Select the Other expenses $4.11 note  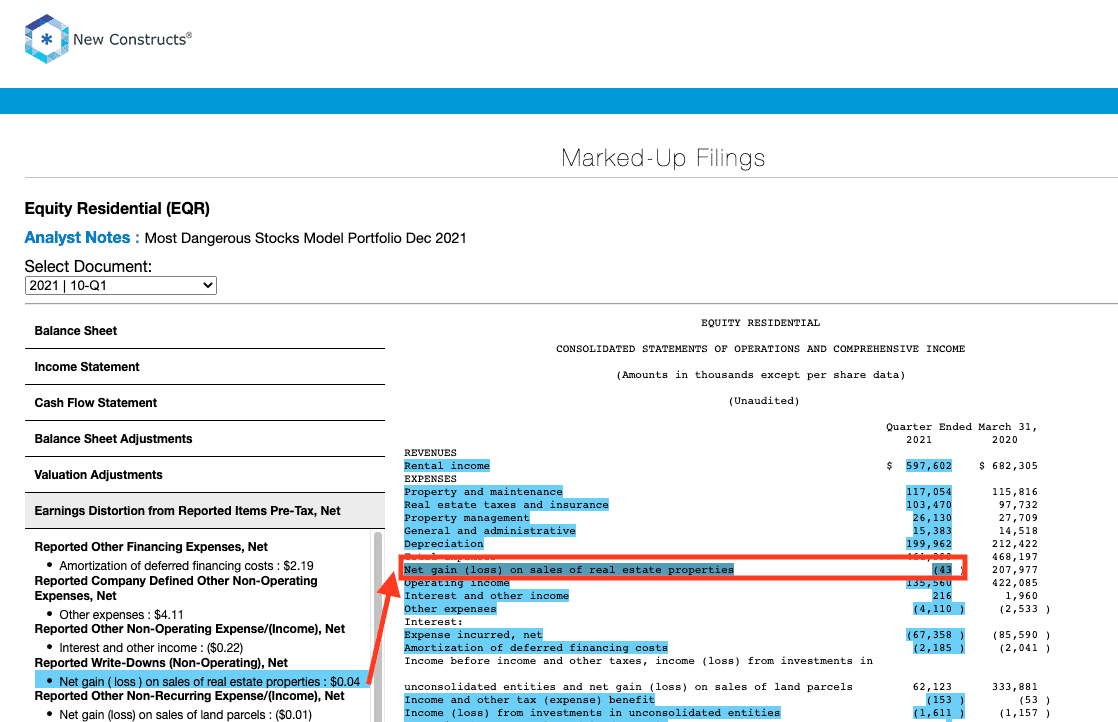121,614
